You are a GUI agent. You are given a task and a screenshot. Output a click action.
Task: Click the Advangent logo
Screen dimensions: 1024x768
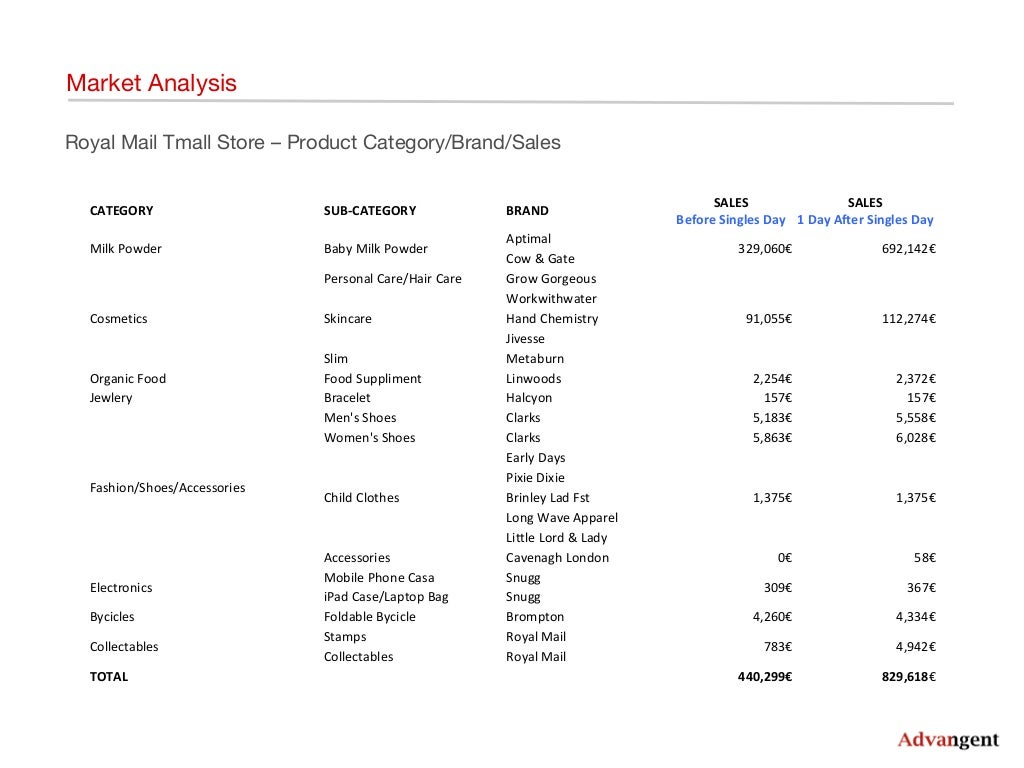point(948,740)
